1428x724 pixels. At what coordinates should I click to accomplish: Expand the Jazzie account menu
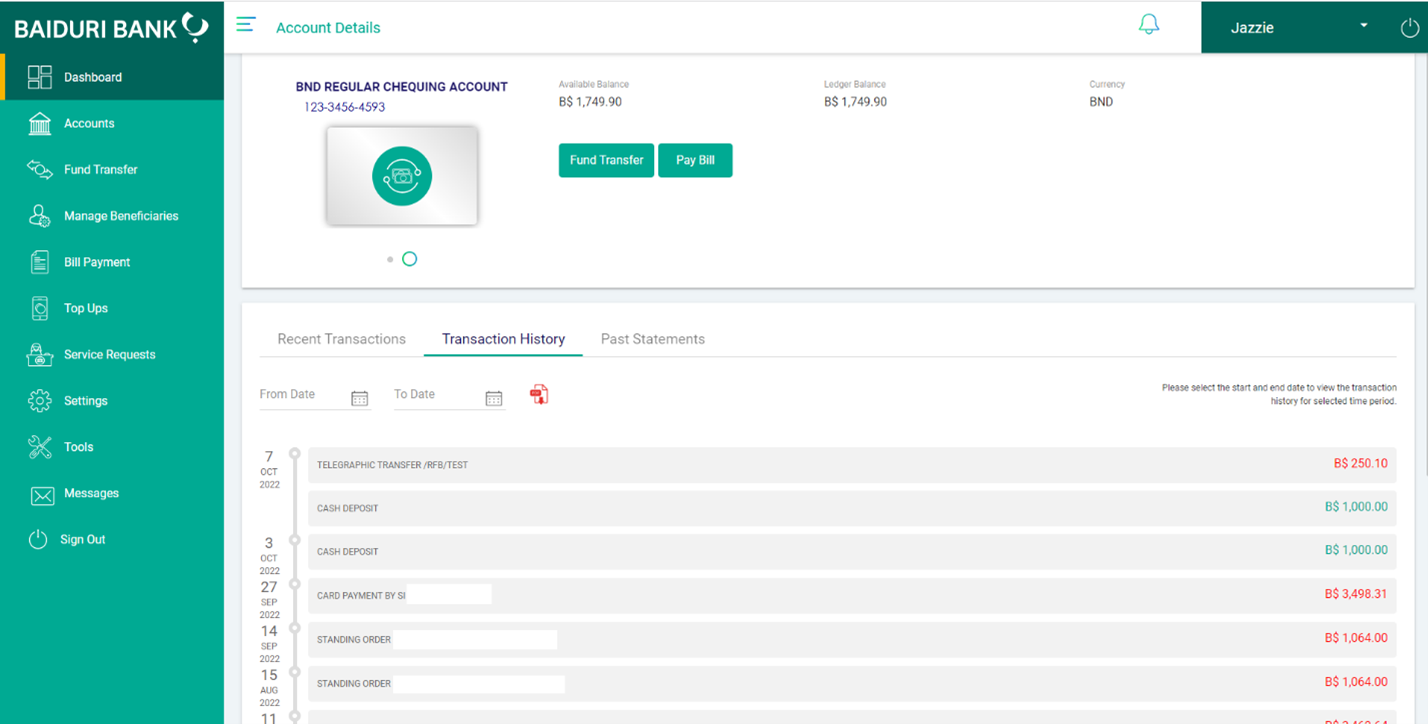click(x=1362, y=27)
